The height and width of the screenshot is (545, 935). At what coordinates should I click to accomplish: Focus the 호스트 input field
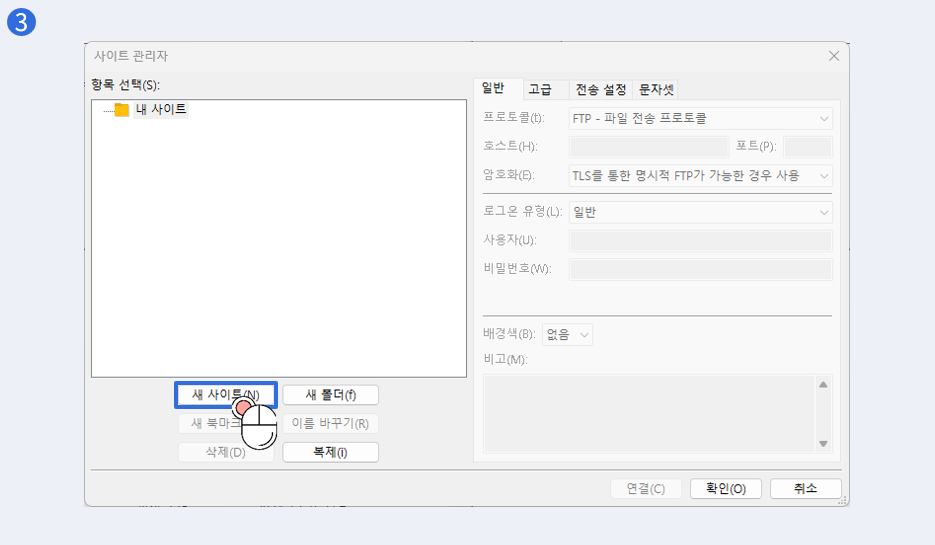pos(649,147)
